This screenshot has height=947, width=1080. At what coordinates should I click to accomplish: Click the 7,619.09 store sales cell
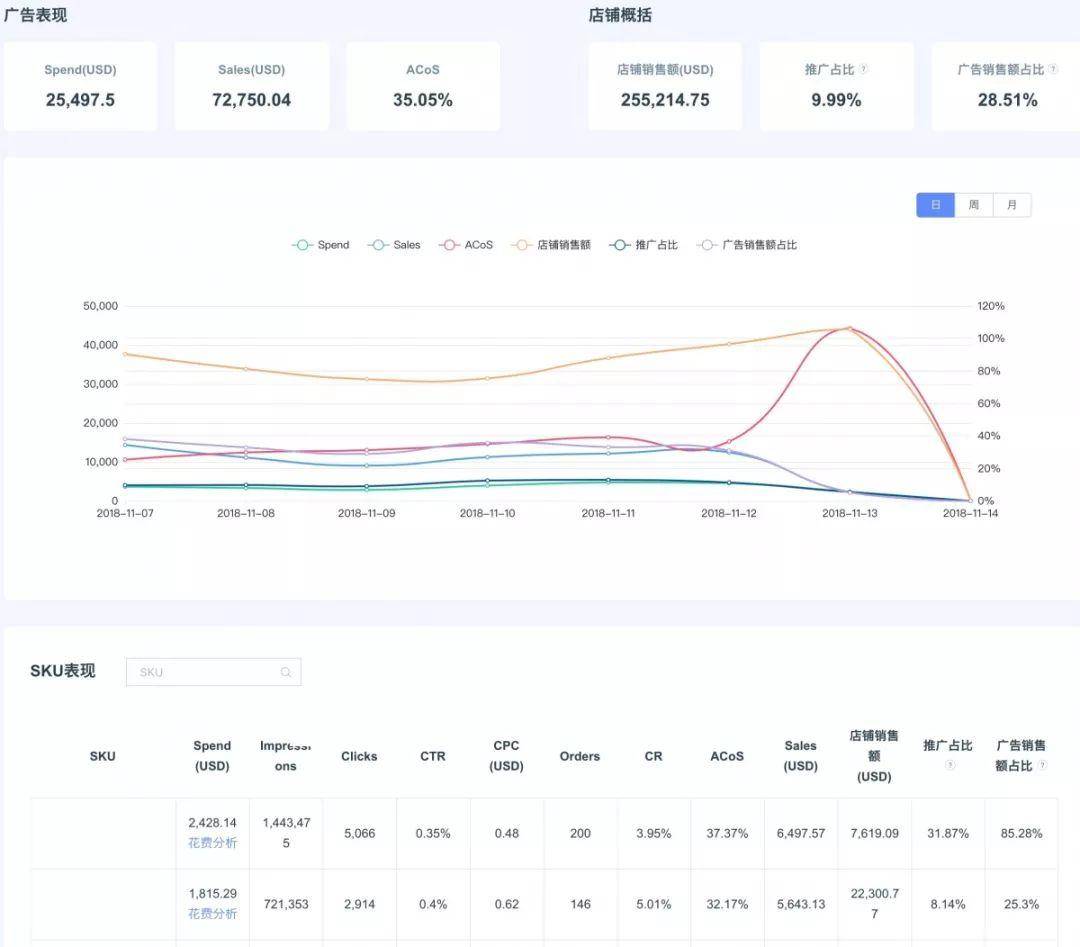(x=874, y=833)
